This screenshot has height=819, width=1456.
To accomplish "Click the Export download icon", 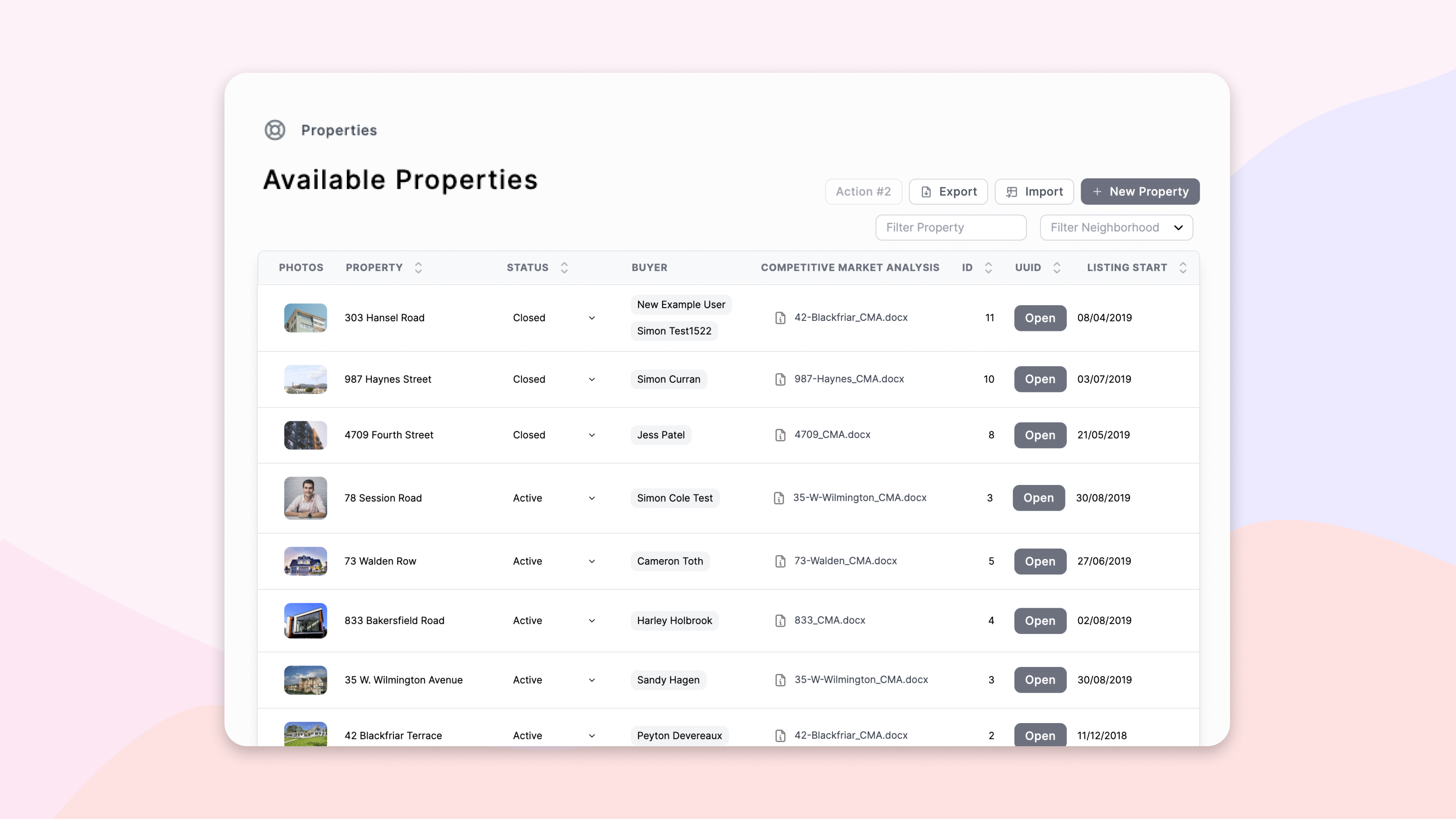I will tap(926, 191).
